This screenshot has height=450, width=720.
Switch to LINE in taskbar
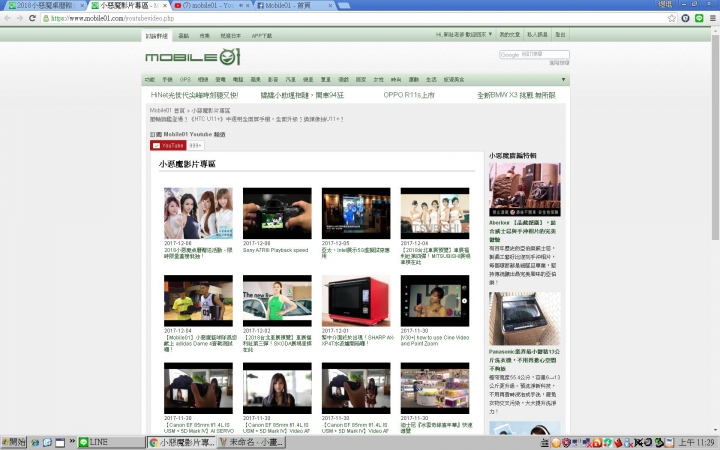pyautogui.click(x=110, y=442)
